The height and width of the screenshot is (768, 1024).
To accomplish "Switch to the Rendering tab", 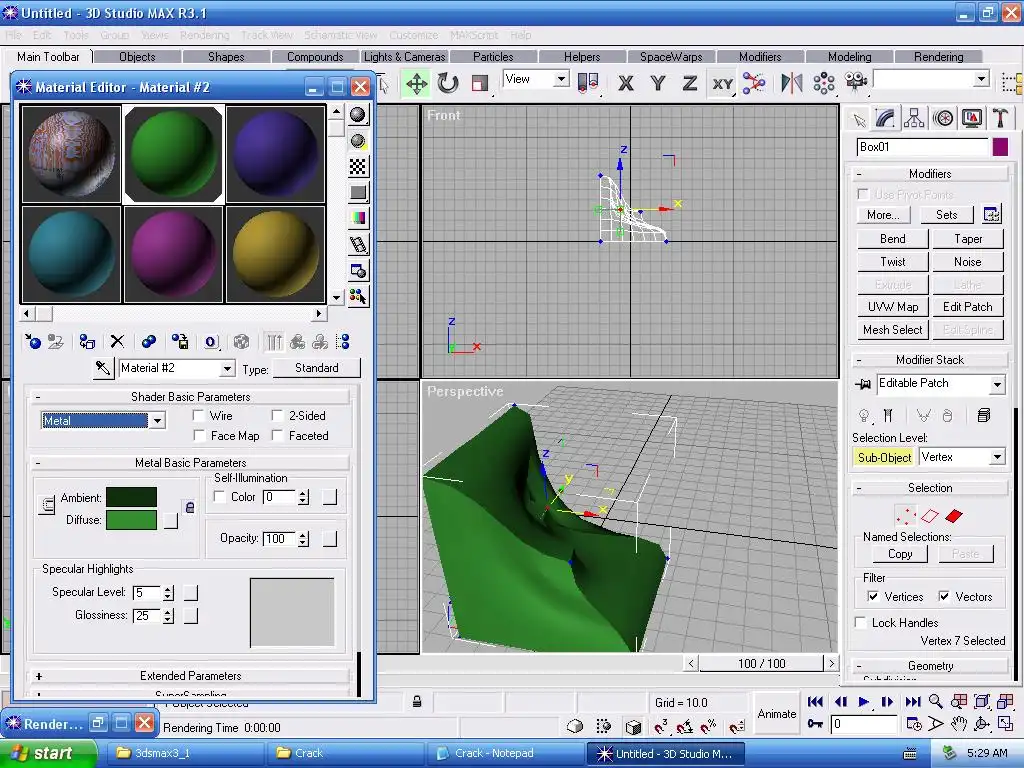I will click(x=938, y=57).
